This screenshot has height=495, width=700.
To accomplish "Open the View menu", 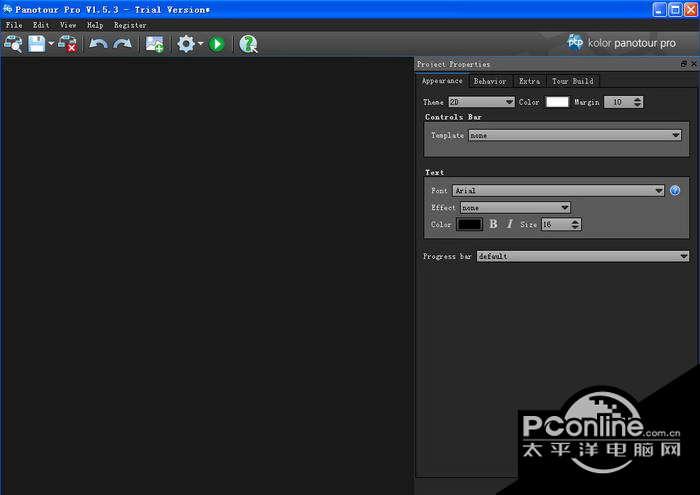I will 68,25.
